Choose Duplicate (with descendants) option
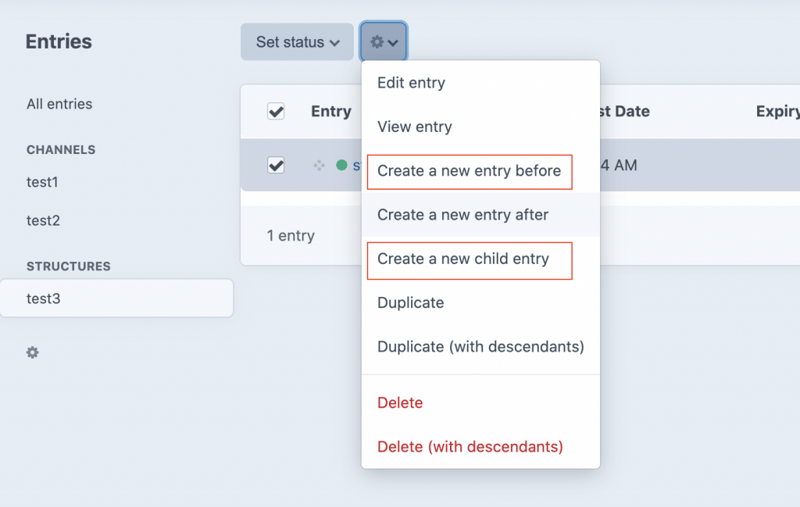800x507 pixels. [x=480, y=347]
